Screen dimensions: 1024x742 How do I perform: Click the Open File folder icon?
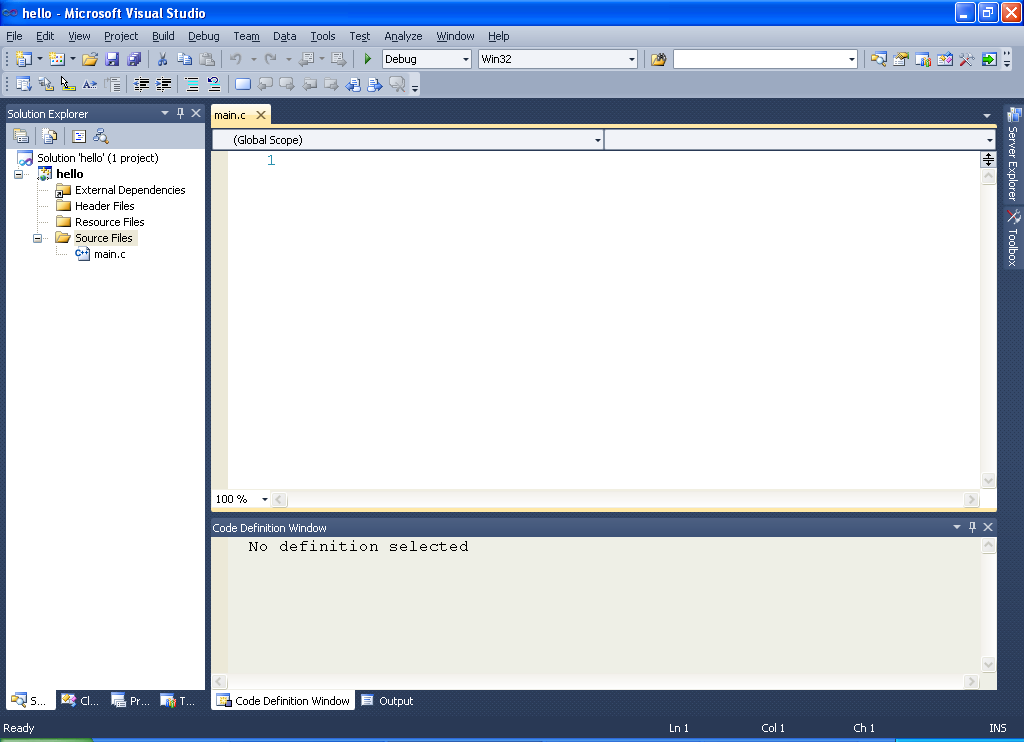tap(90, 59)
